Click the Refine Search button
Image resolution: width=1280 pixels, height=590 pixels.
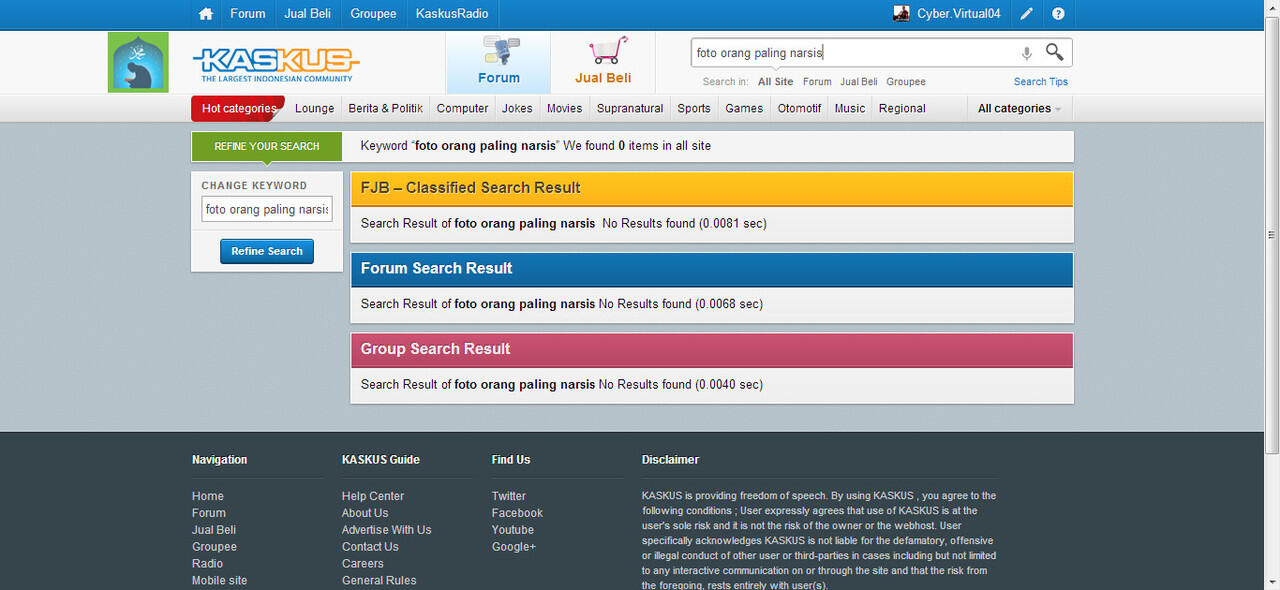(x=267, y=251)
